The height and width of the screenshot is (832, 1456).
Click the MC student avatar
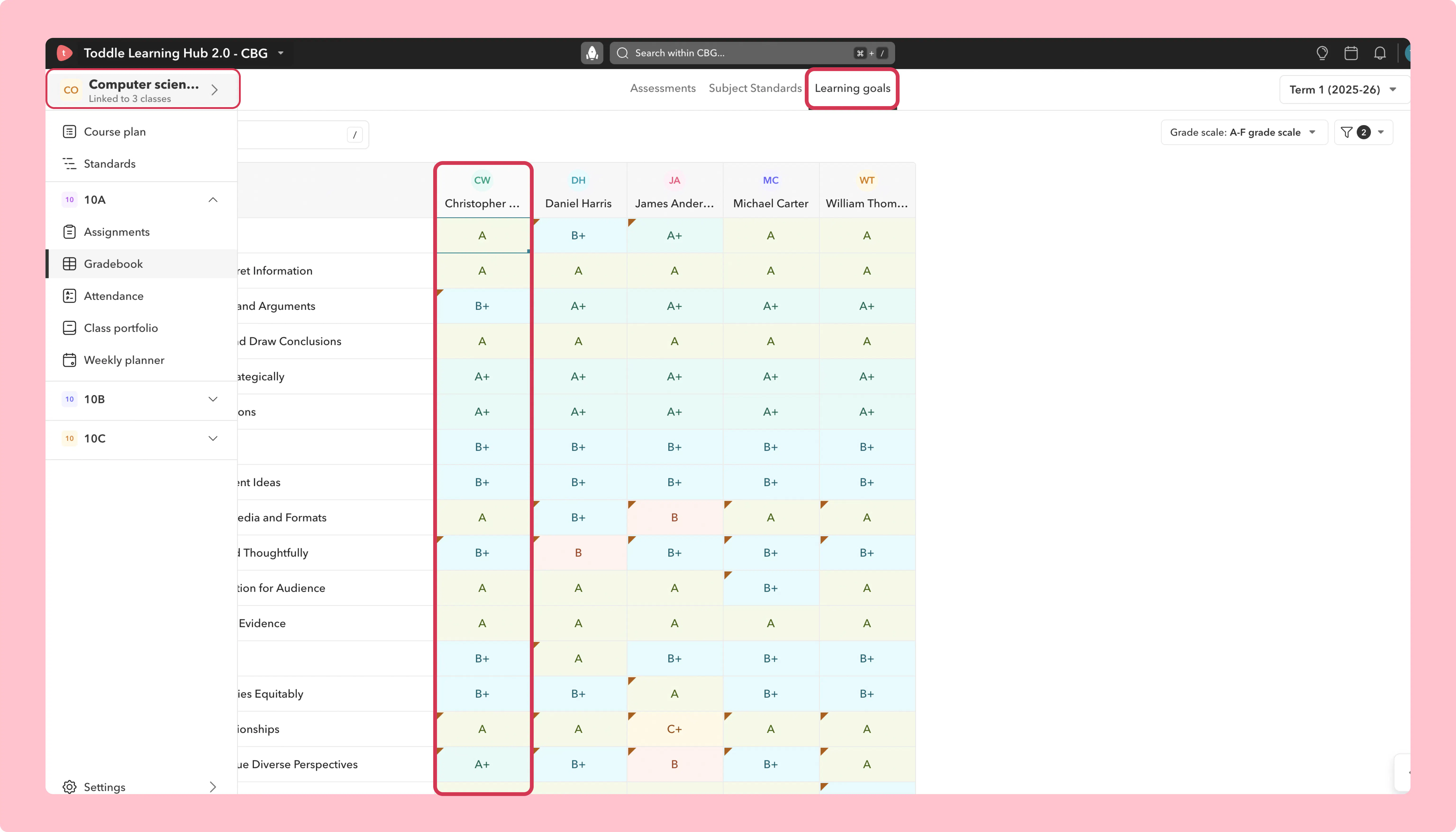[x=771, y=180]
